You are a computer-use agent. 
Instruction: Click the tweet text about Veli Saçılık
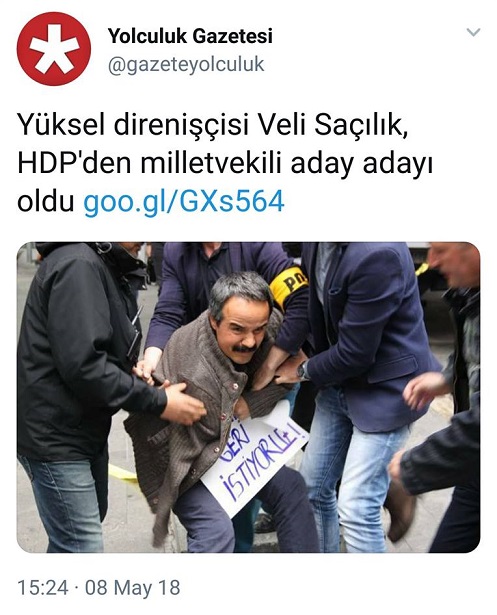coord(225,163)
